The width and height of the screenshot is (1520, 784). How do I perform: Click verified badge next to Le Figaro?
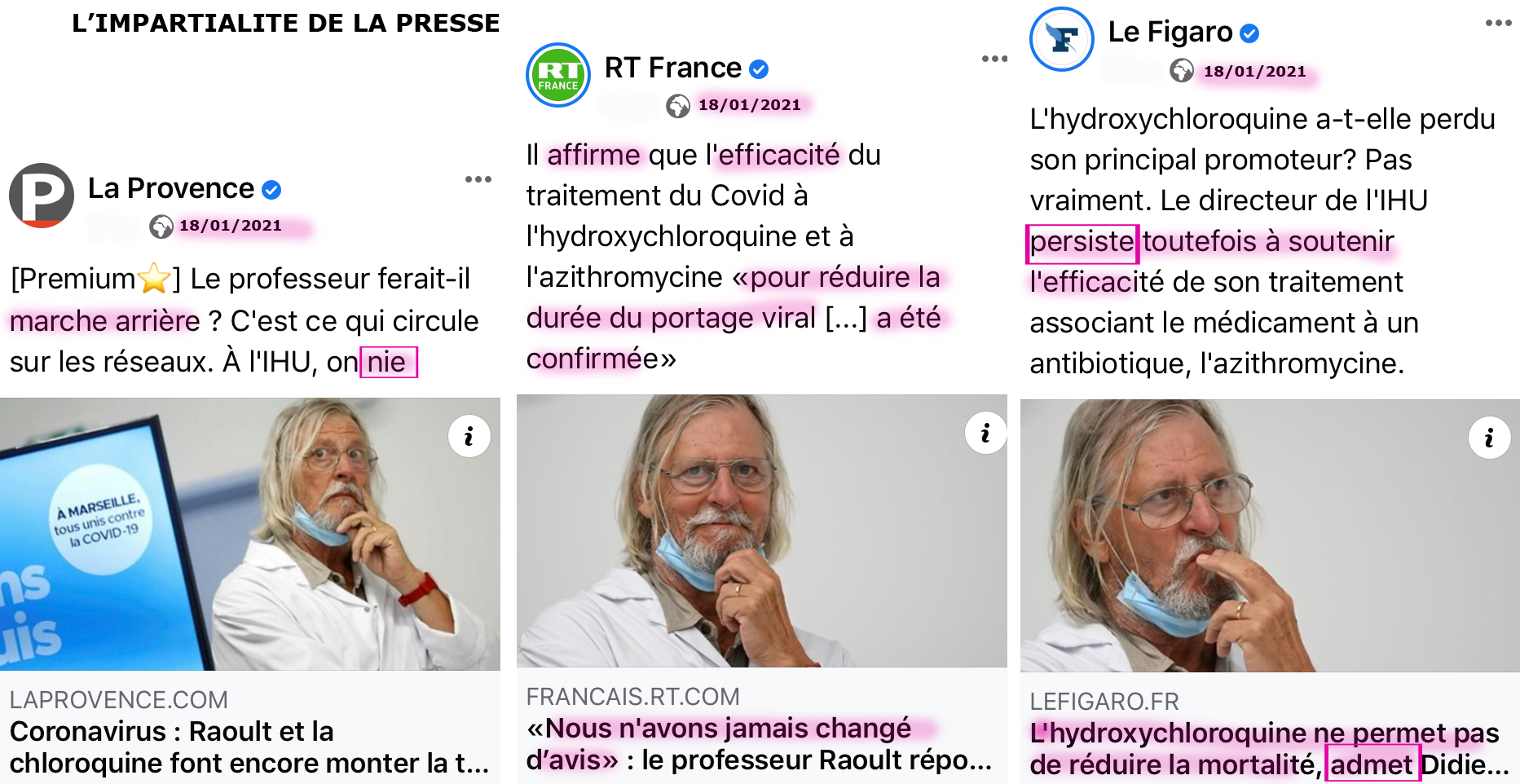coord(1249,33)
